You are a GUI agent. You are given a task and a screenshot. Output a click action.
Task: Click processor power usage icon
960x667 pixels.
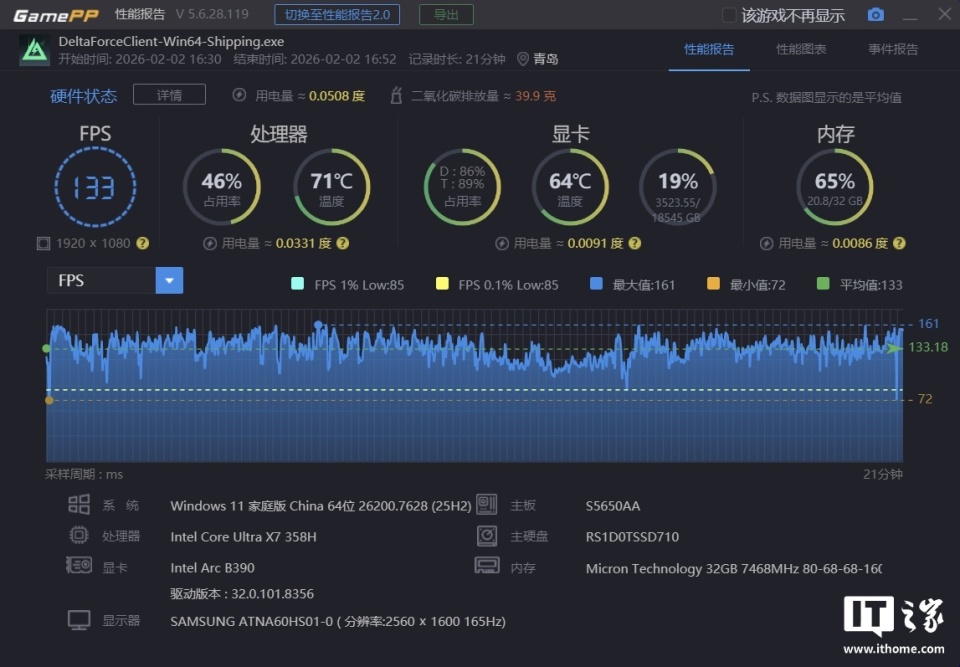click(x=210, y=244)
